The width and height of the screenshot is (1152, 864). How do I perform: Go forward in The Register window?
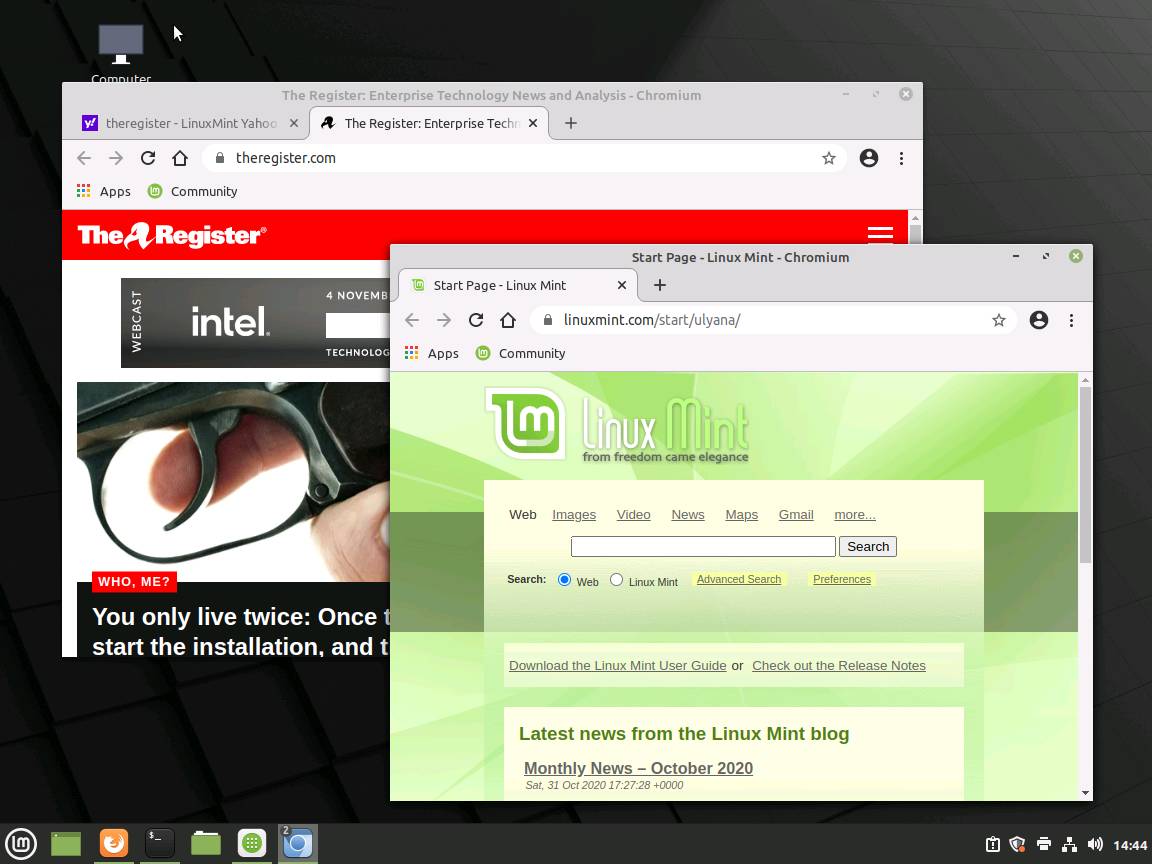pos(116,158)
